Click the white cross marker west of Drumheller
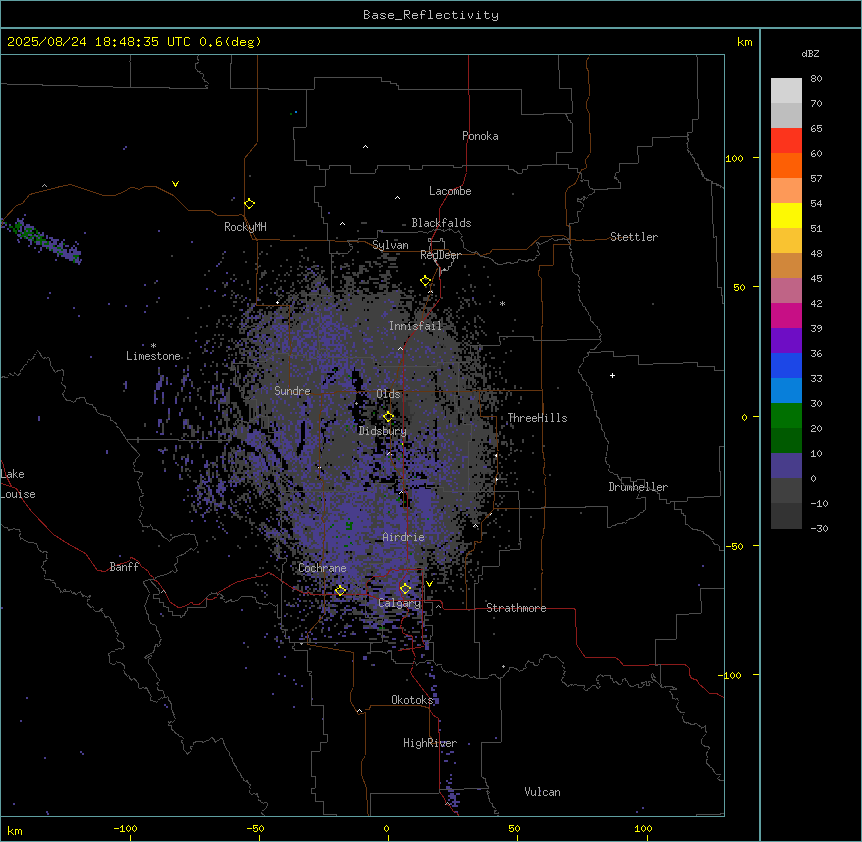 (x=612, y=375)
